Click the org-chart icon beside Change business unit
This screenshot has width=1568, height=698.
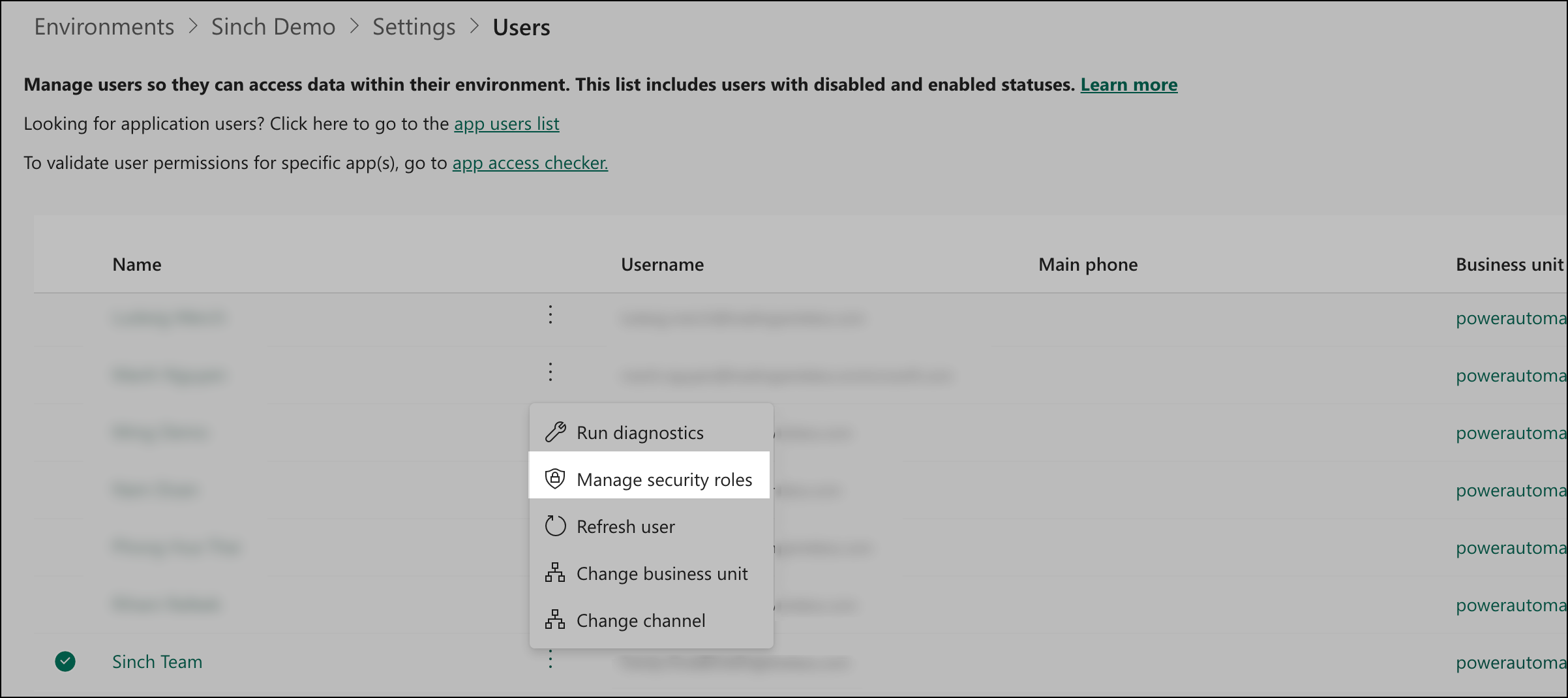click(x=555, y=573)
